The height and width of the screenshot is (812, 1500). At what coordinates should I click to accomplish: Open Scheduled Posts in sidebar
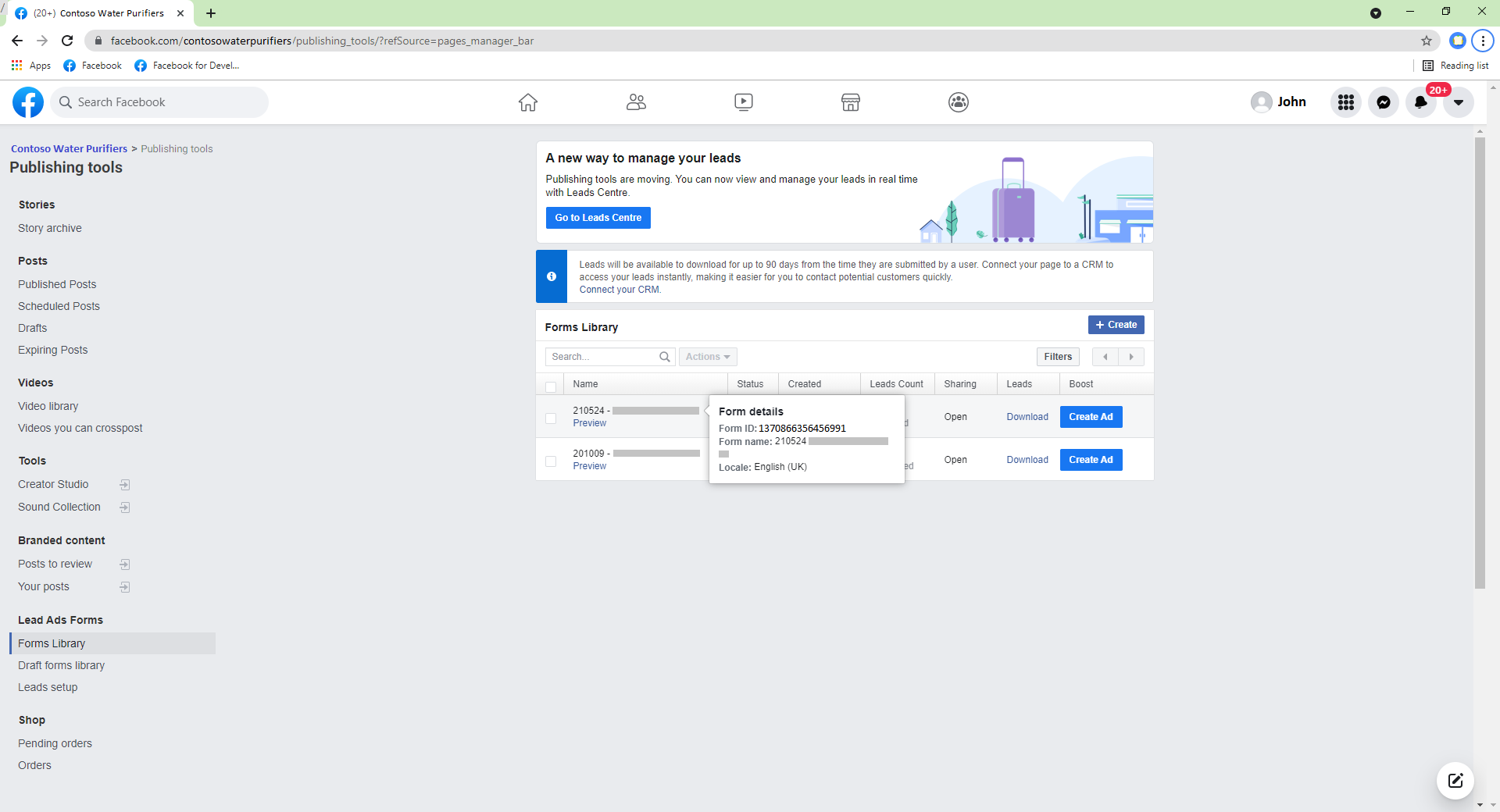pyautogui.click(x=59, y=306)
